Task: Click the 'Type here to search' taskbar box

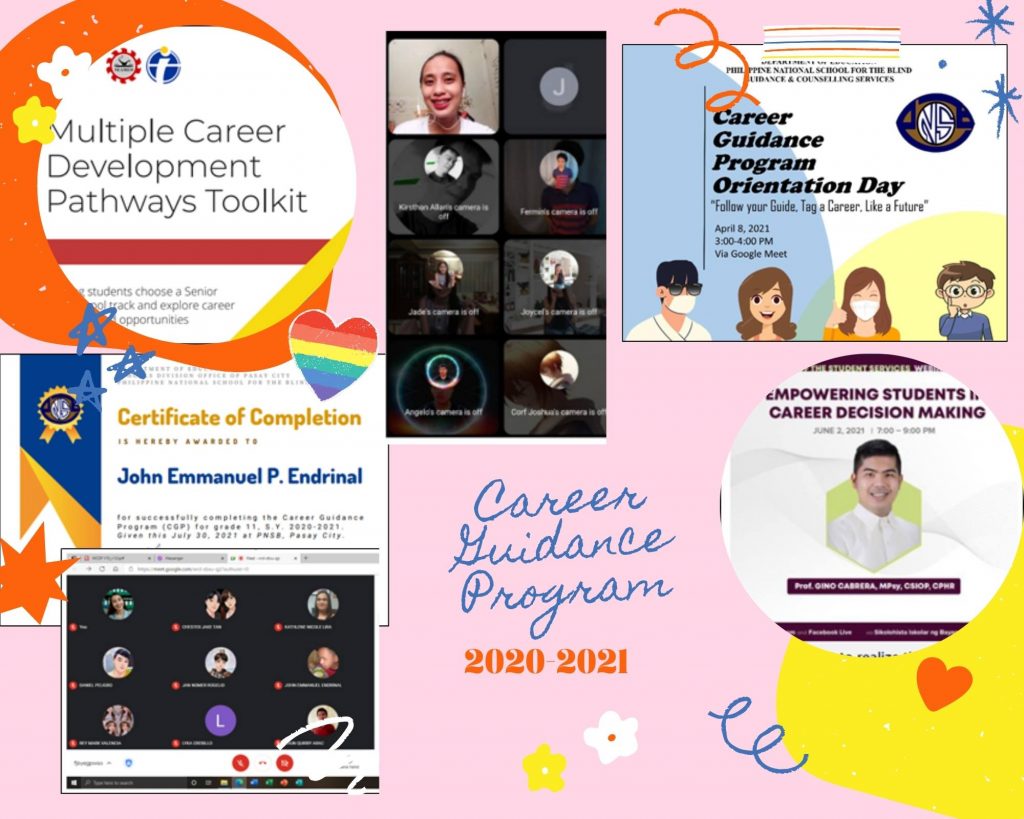Action: click(134, 782)
